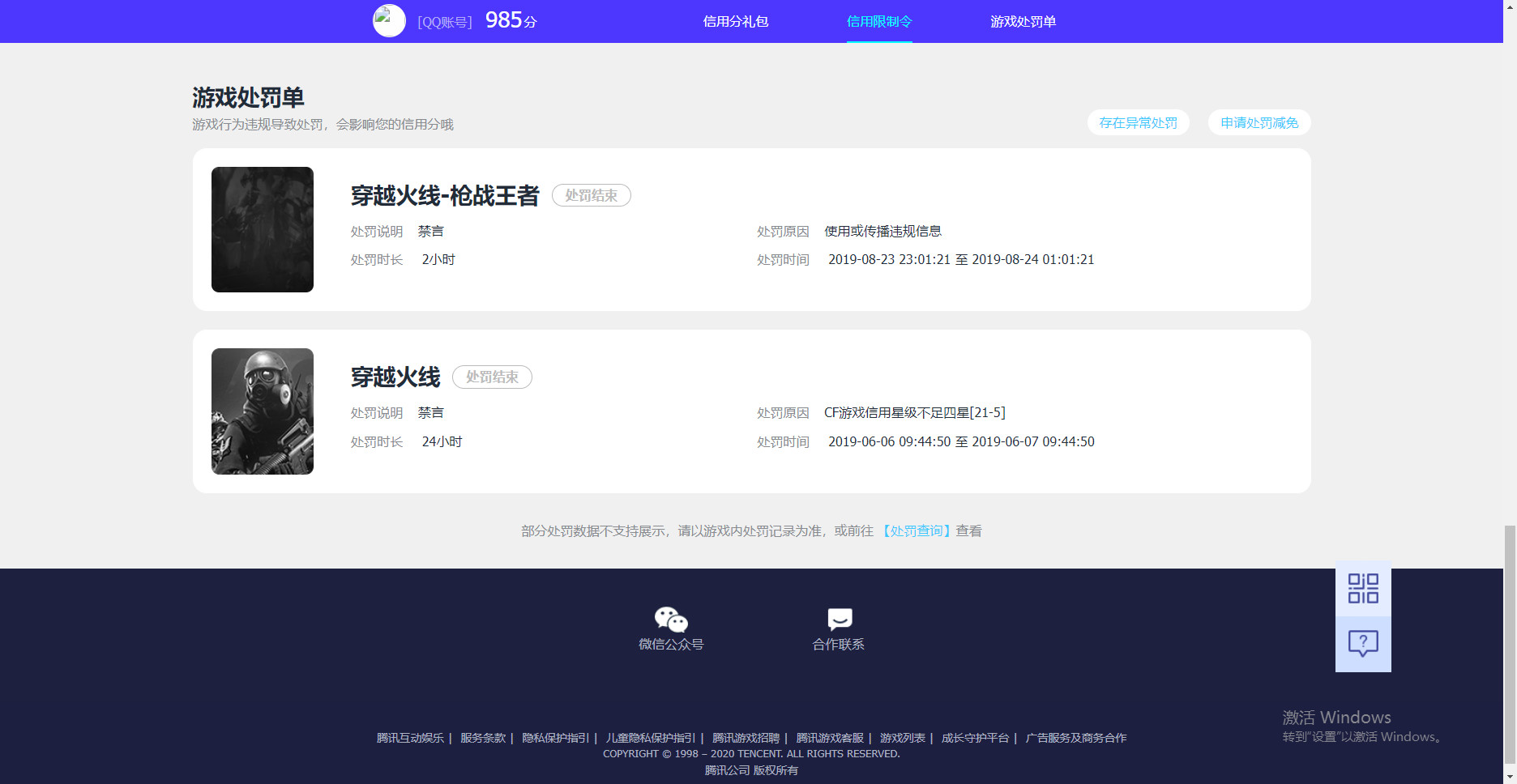The width and height of the screenshot is (1517, 784).
Task: Open 腾讯互动娱乐 footer link
Action: click(x=410, y=738)
